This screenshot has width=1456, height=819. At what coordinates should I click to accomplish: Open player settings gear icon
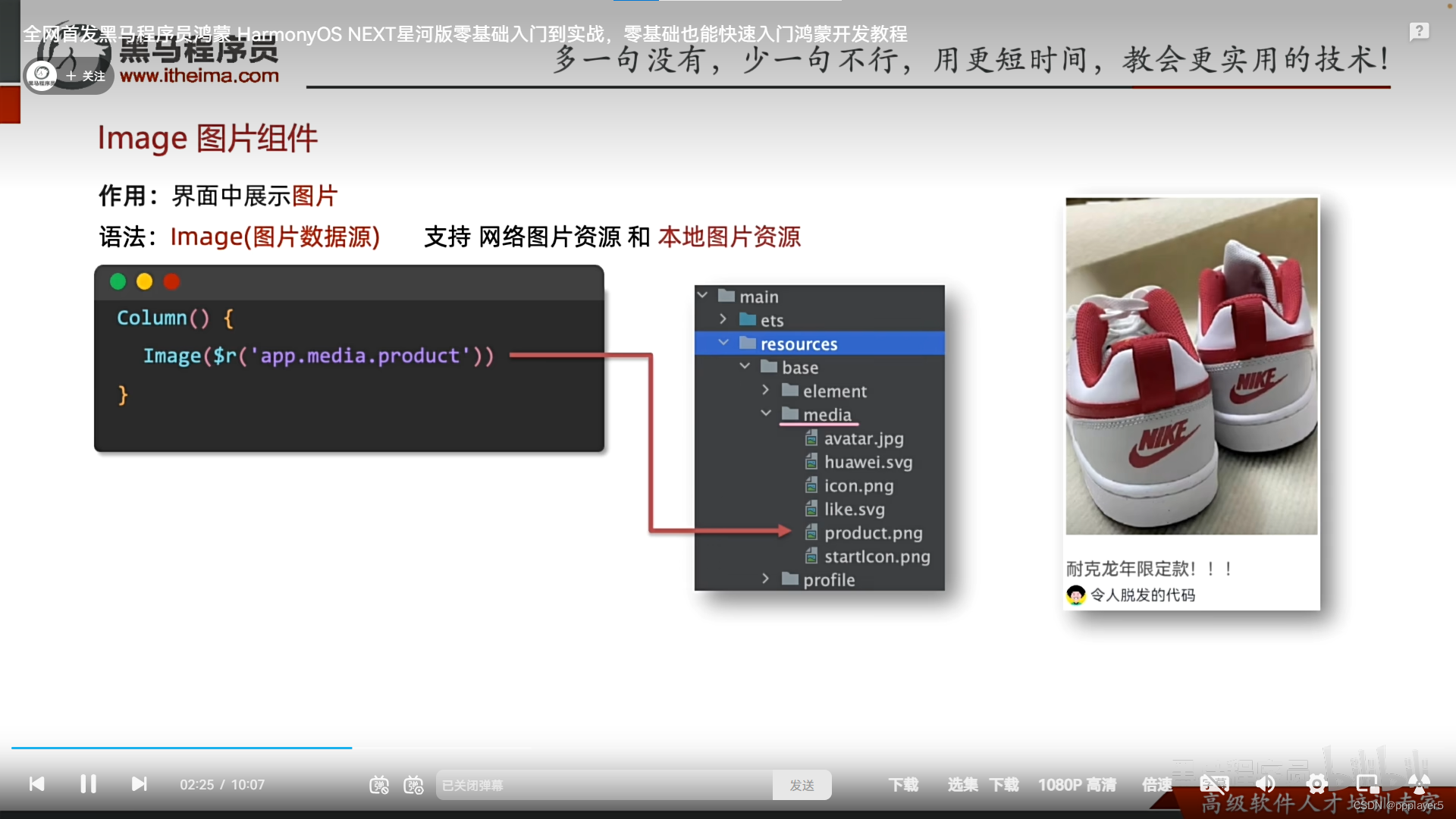click(x=1316, y=784)
